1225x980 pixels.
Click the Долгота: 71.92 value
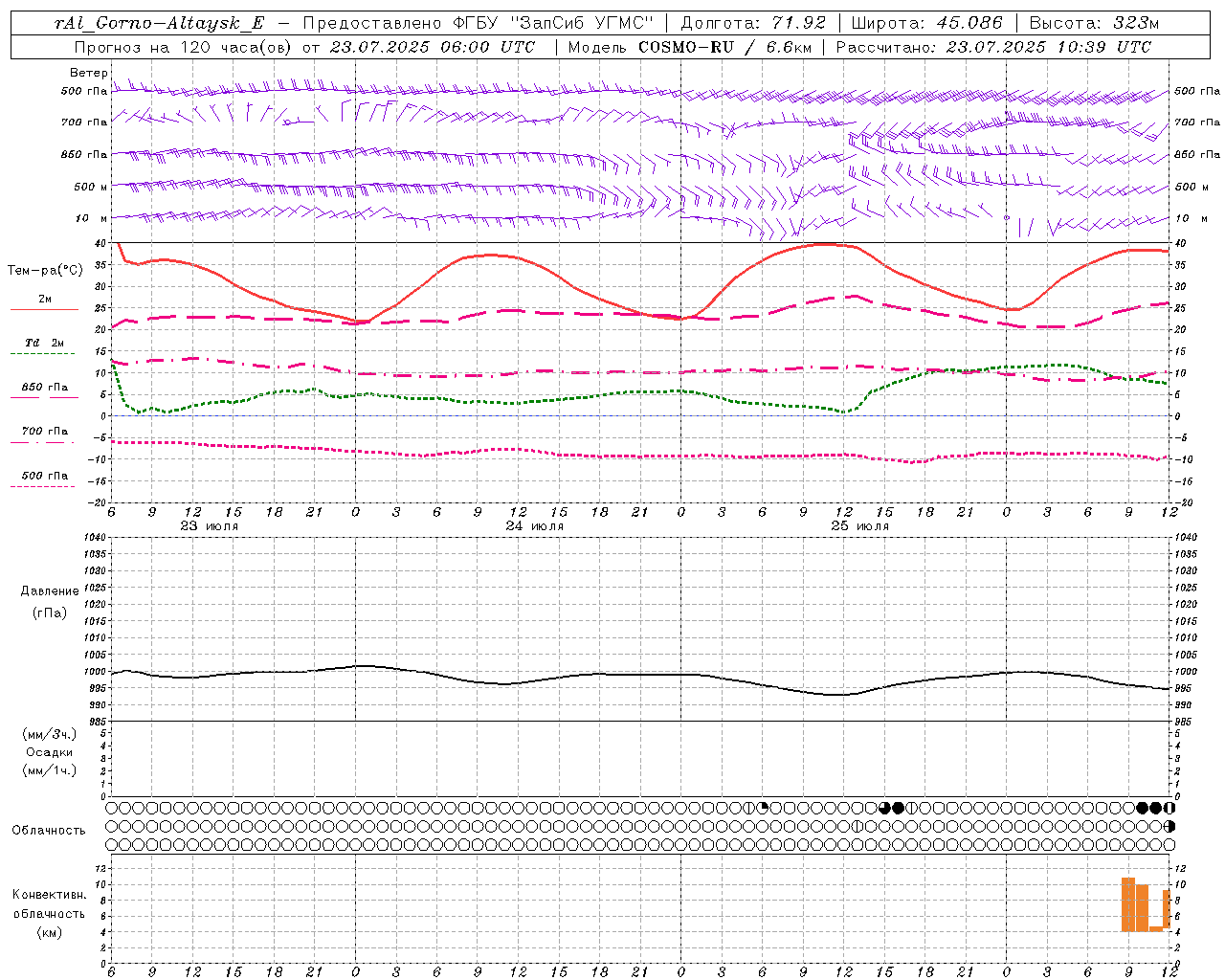tap(753, 23)
